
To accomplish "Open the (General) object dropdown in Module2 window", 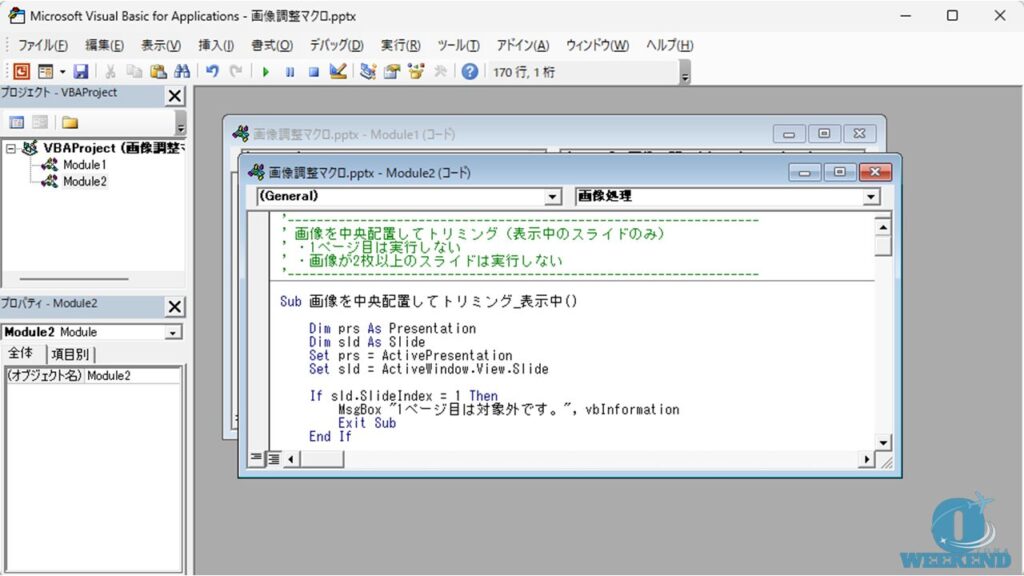I will click(x=552, y=197).
